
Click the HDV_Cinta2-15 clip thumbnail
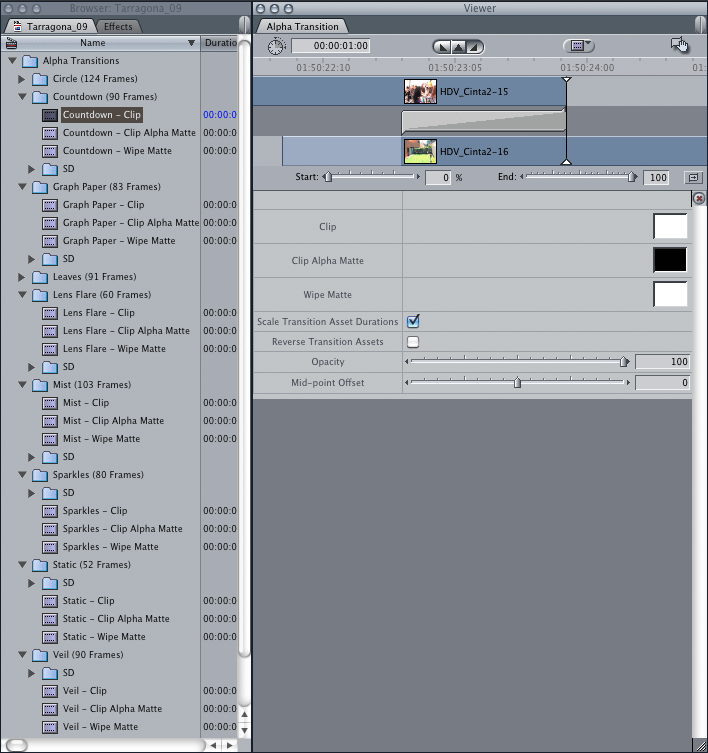pos(420,92)
